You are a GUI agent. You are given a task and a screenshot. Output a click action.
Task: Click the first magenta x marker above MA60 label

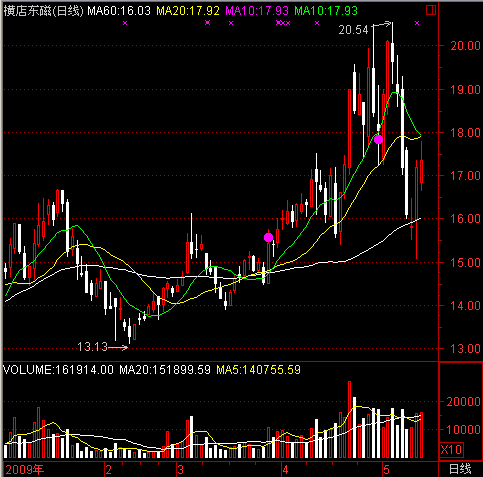125,23
